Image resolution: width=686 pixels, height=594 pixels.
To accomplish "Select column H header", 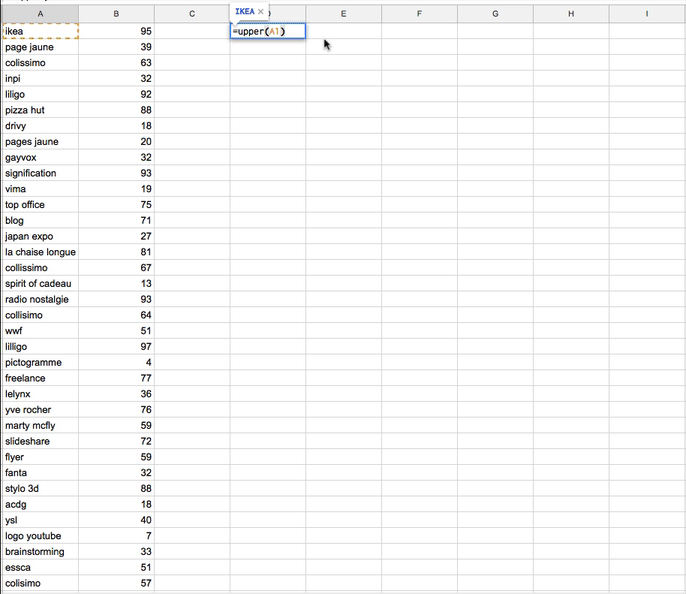I will pos(571,14).
